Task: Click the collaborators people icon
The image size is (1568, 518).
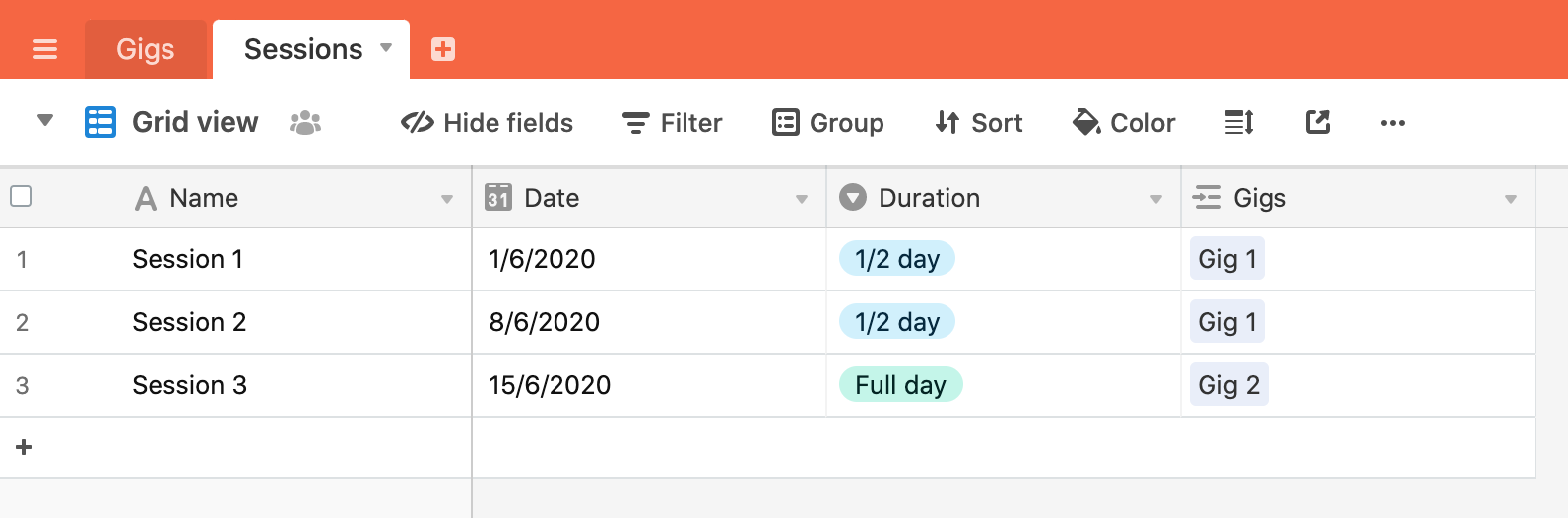Action: 305,123
